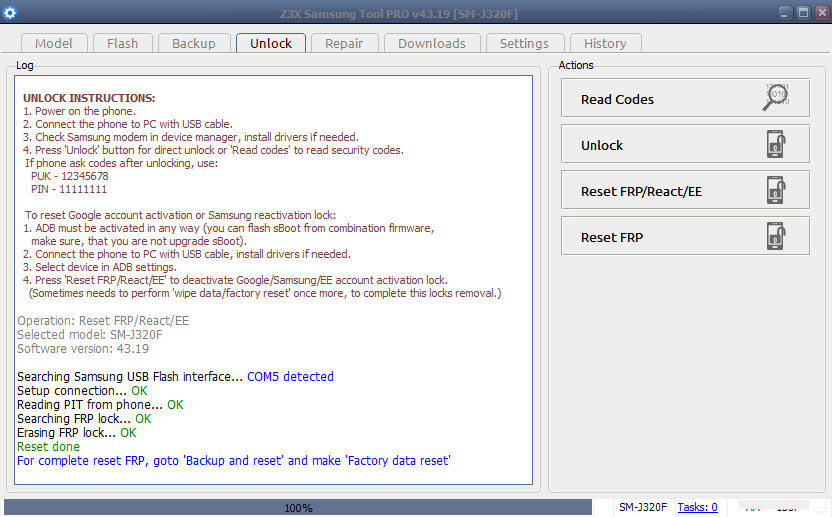Click the Reset FRP button label
832x517 pixels.
(x=612, y=238)
